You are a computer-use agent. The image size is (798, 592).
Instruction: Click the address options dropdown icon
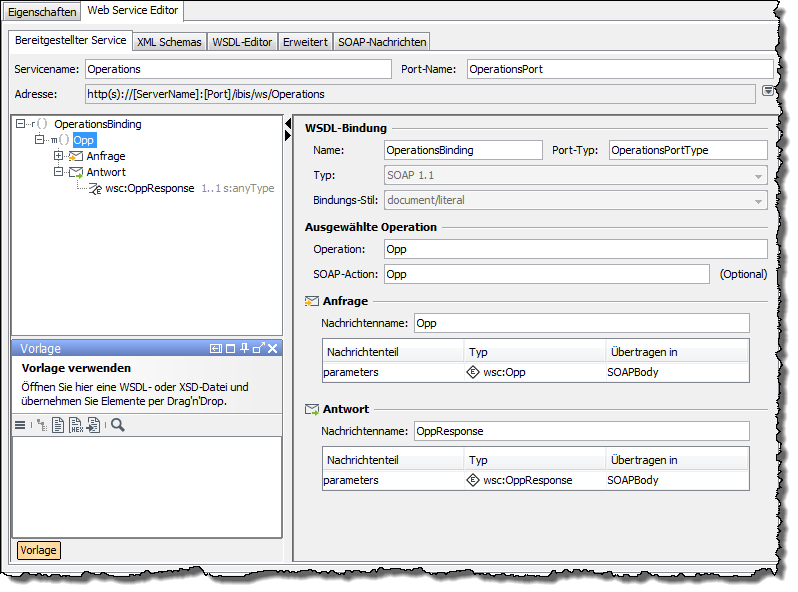click(767, 91)
